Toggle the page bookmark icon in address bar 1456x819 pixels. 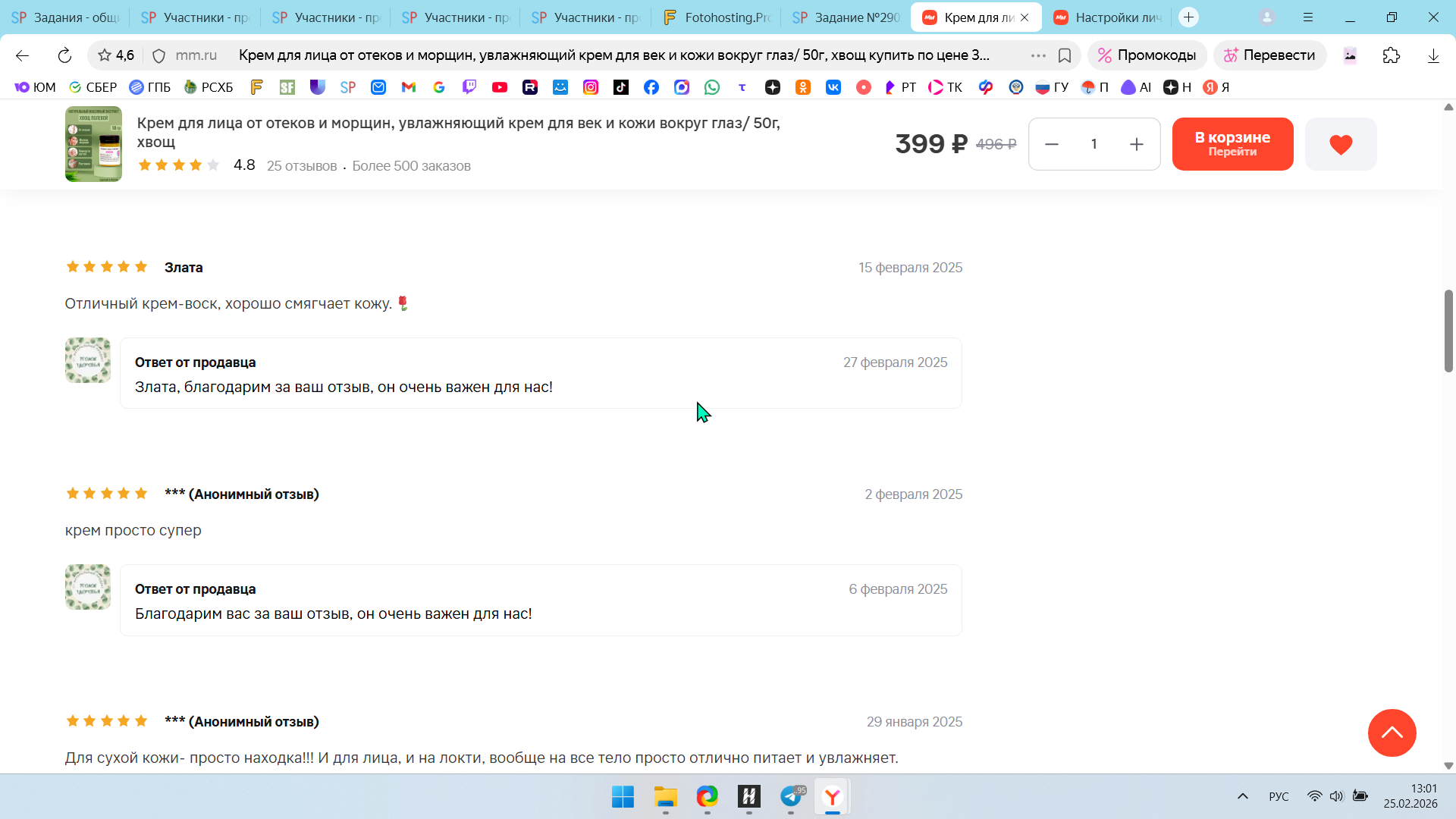tap(1065, 55)
